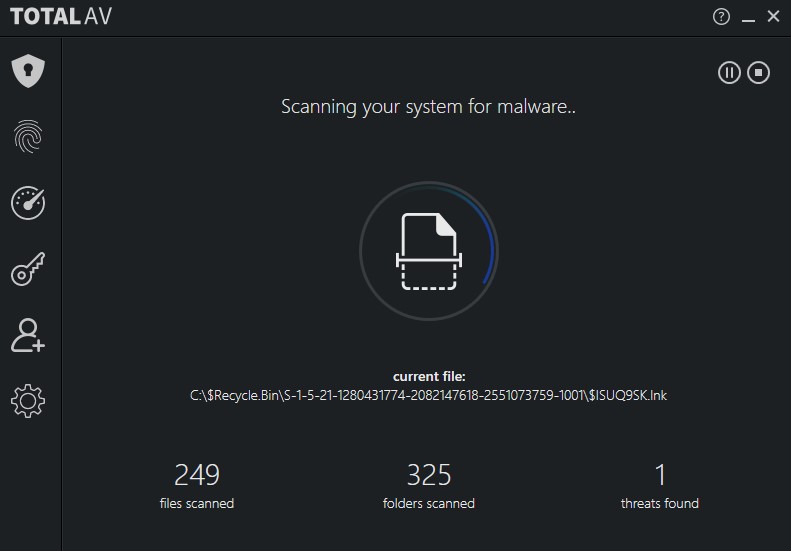791x551 pixels.
Task: Click the 'current file:' label
Action: pos(429,376)
